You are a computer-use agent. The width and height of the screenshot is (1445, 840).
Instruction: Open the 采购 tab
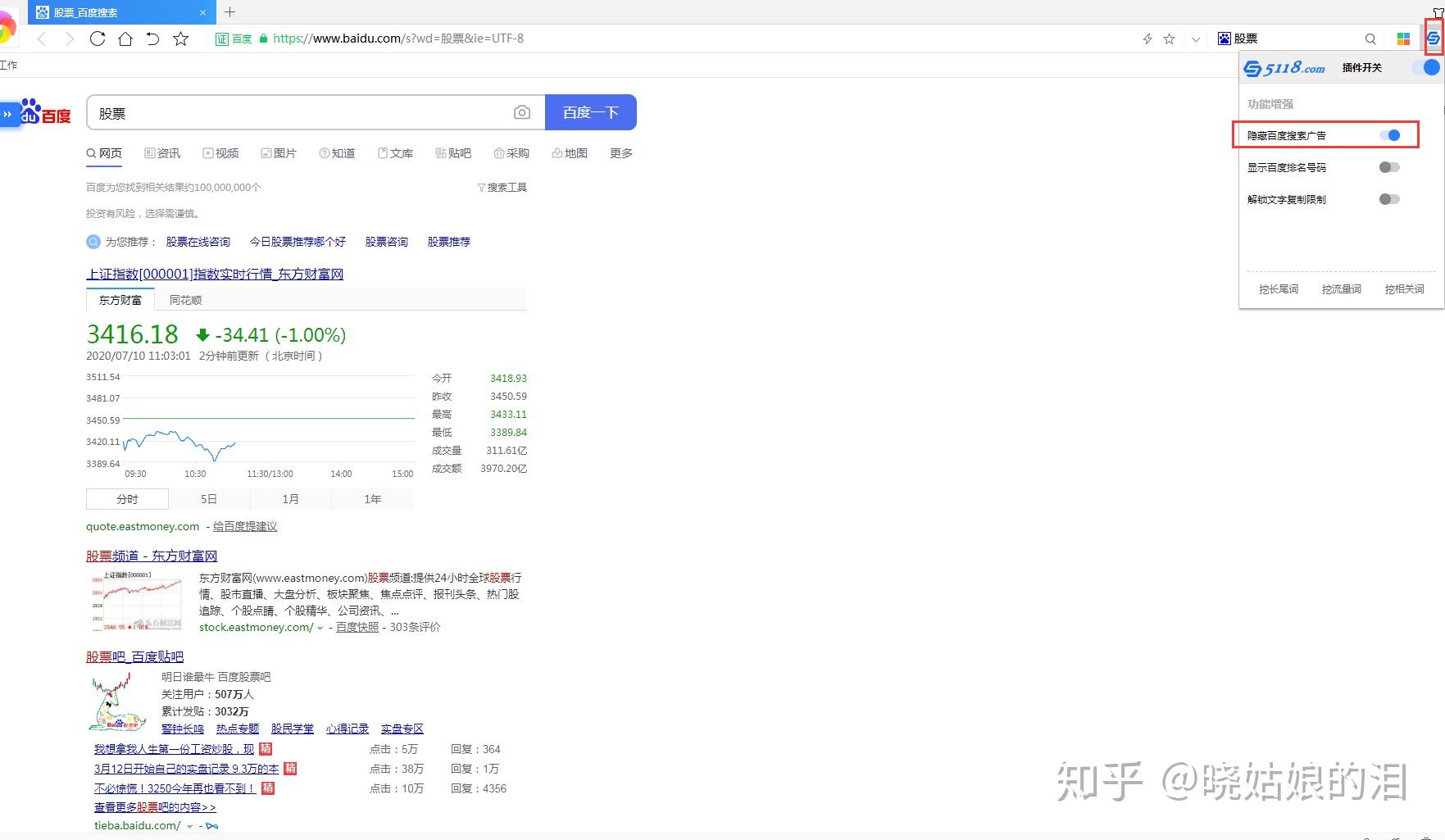tap(511, 153)
